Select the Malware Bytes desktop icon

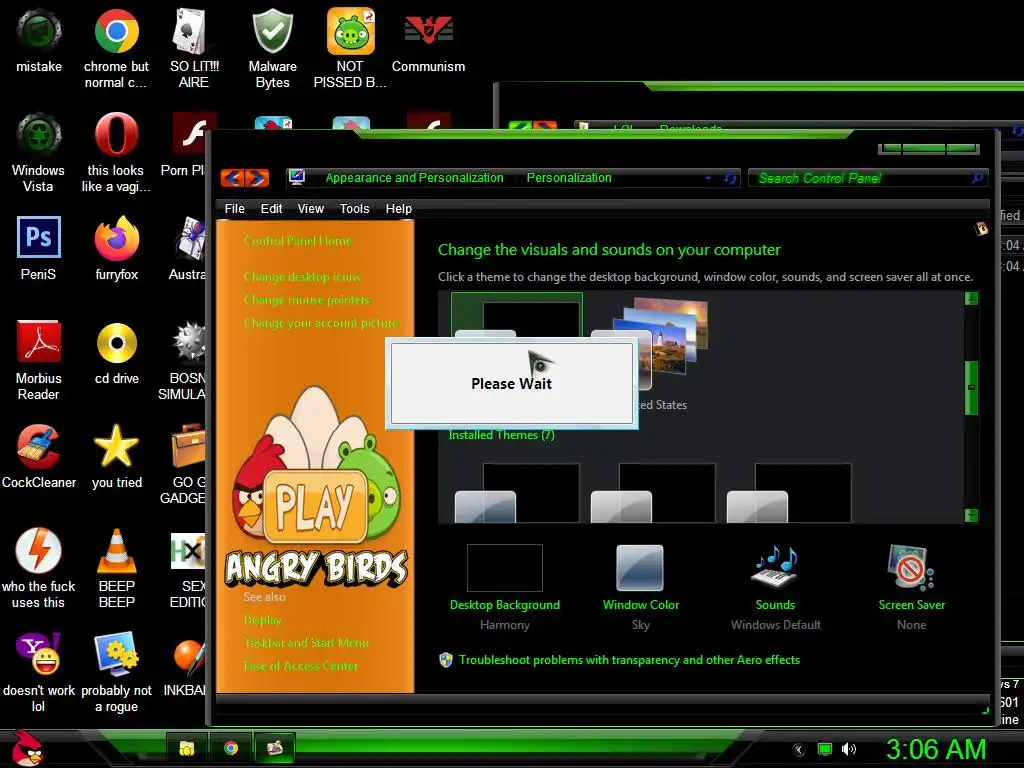tap(272, 48)
